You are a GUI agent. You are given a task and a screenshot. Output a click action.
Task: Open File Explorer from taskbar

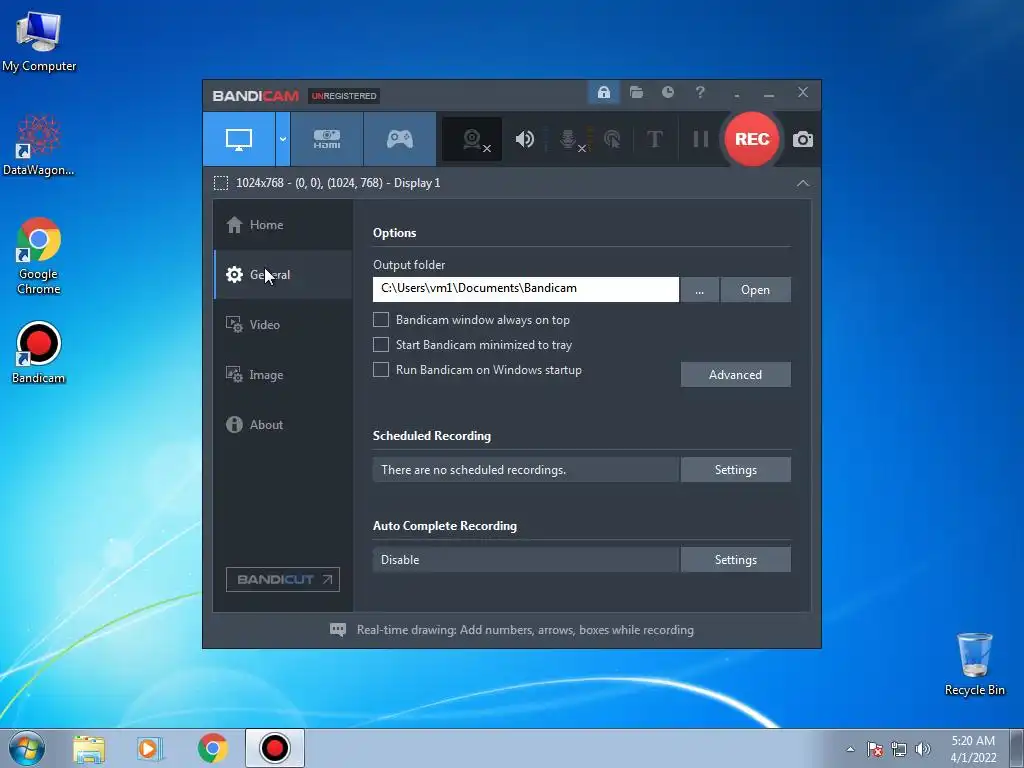pyautogui.click(x=89, y=748)
